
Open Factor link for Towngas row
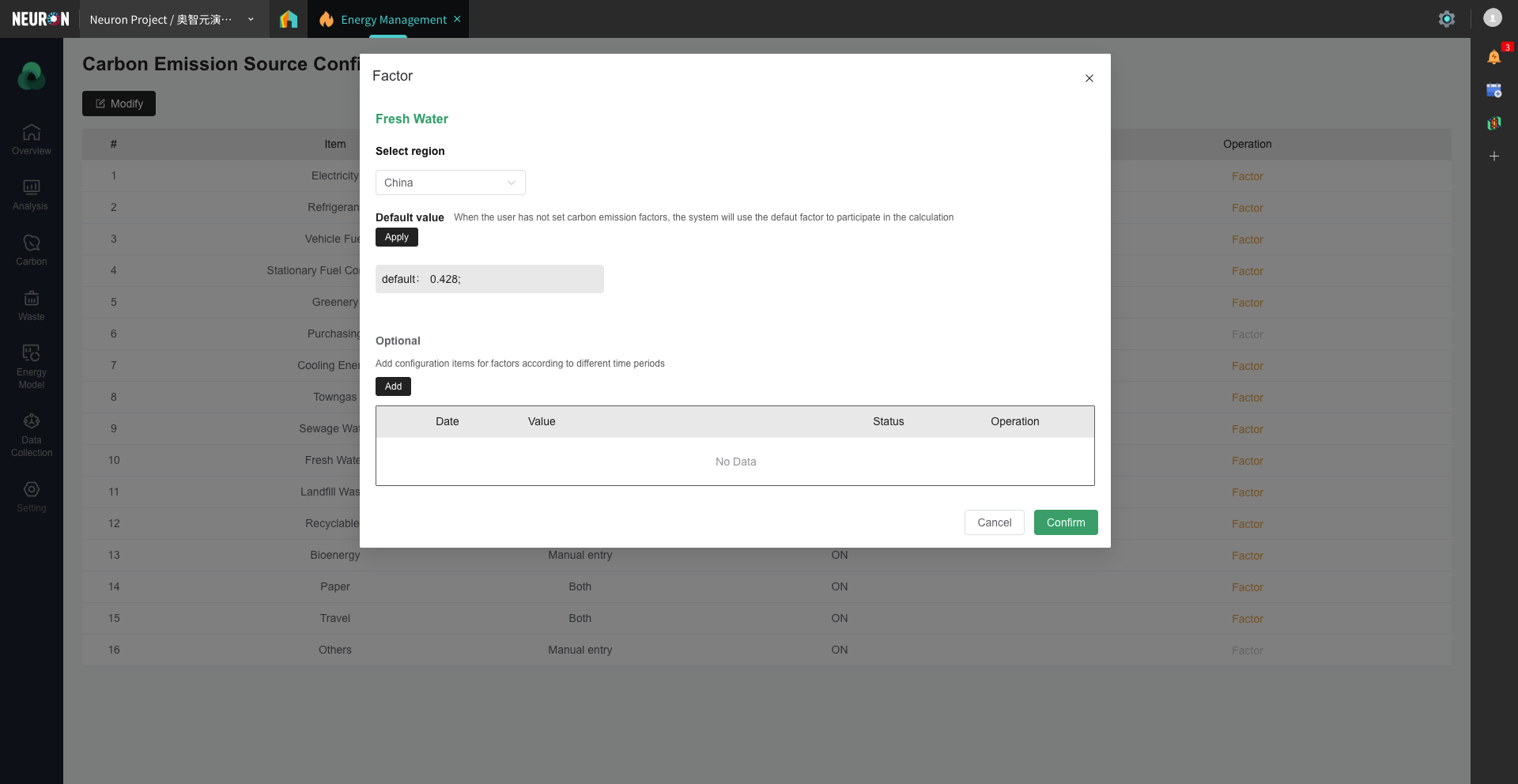[1248, 398]
